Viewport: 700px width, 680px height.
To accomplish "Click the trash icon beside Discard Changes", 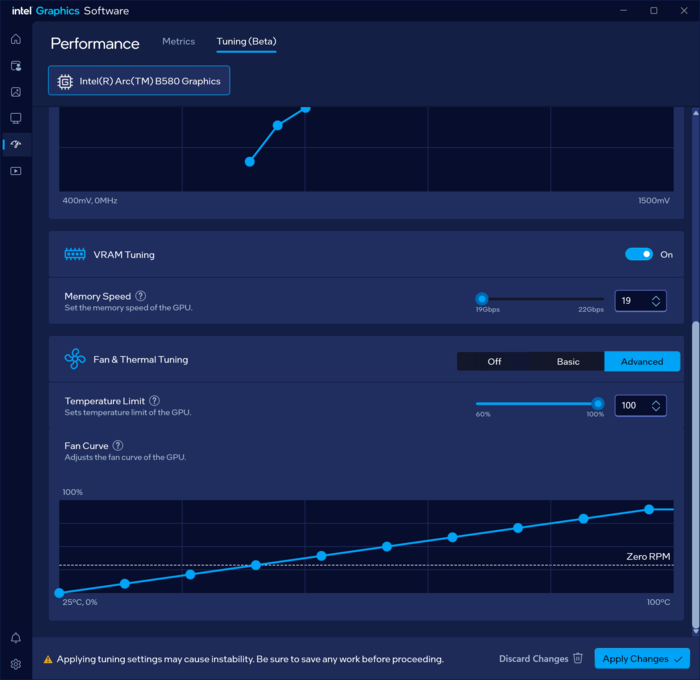I will (578, 658).
